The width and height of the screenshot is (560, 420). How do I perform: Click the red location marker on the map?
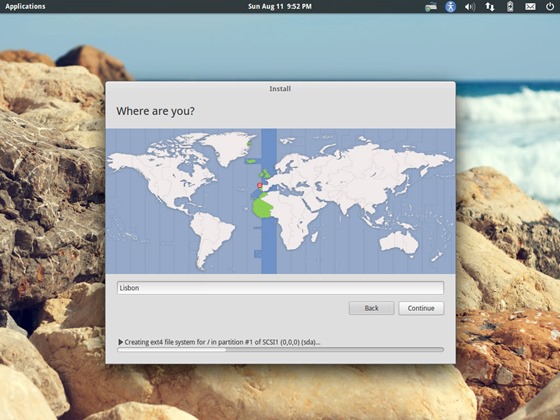(x=260, y=185)
